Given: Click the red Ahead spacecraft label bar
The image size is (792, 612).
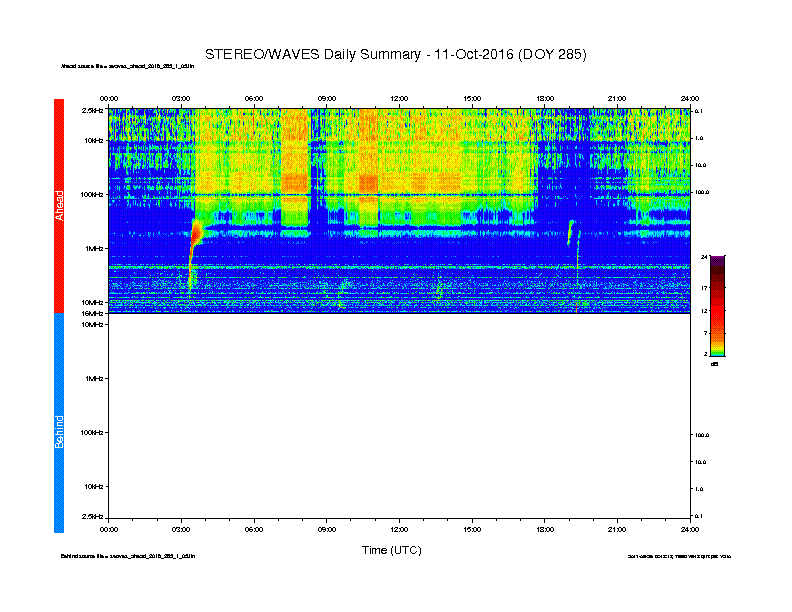Looking at the screenshot, I should [59, 206].
